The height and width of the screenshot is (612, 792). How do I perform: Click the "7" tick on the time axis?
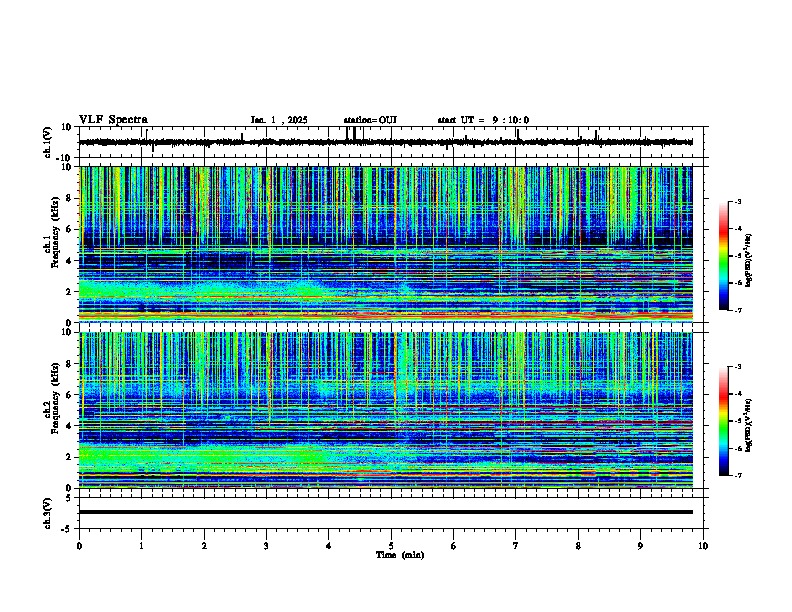click(516, 546)
